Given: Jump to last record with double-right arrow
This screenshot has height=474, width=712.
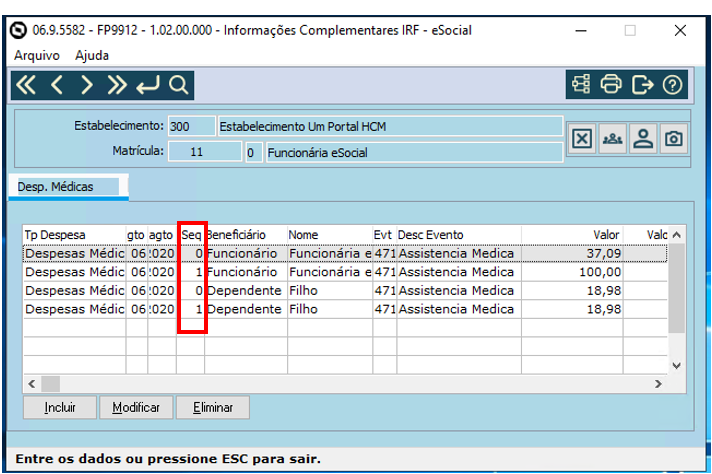Looking at the screenshot, I should [117, 85].
